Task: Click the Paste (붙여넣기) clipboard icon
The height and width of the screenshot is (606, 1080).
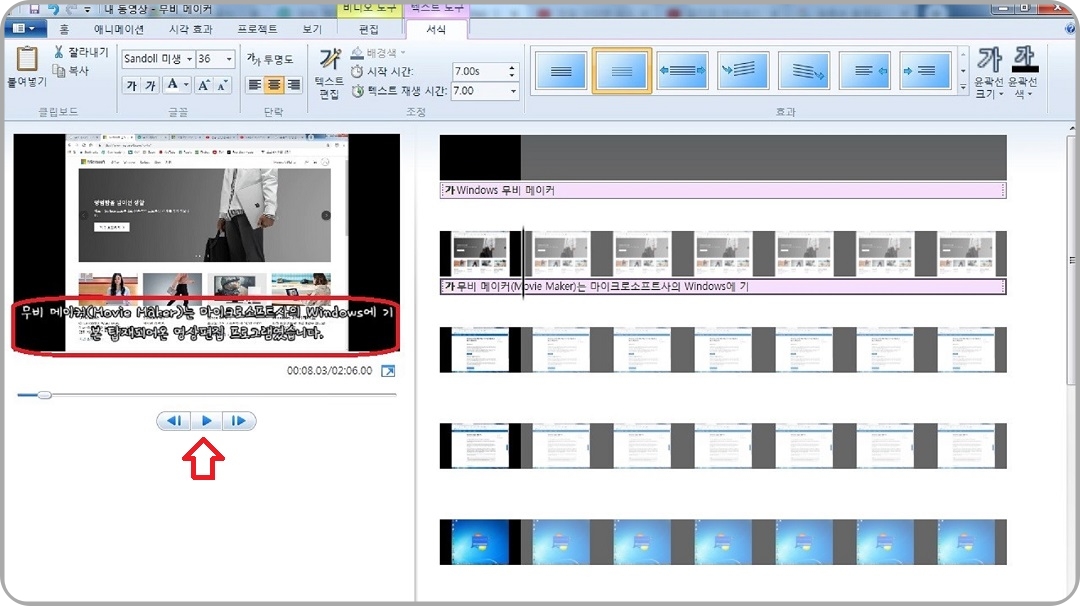Action: [x=27, y=59]
